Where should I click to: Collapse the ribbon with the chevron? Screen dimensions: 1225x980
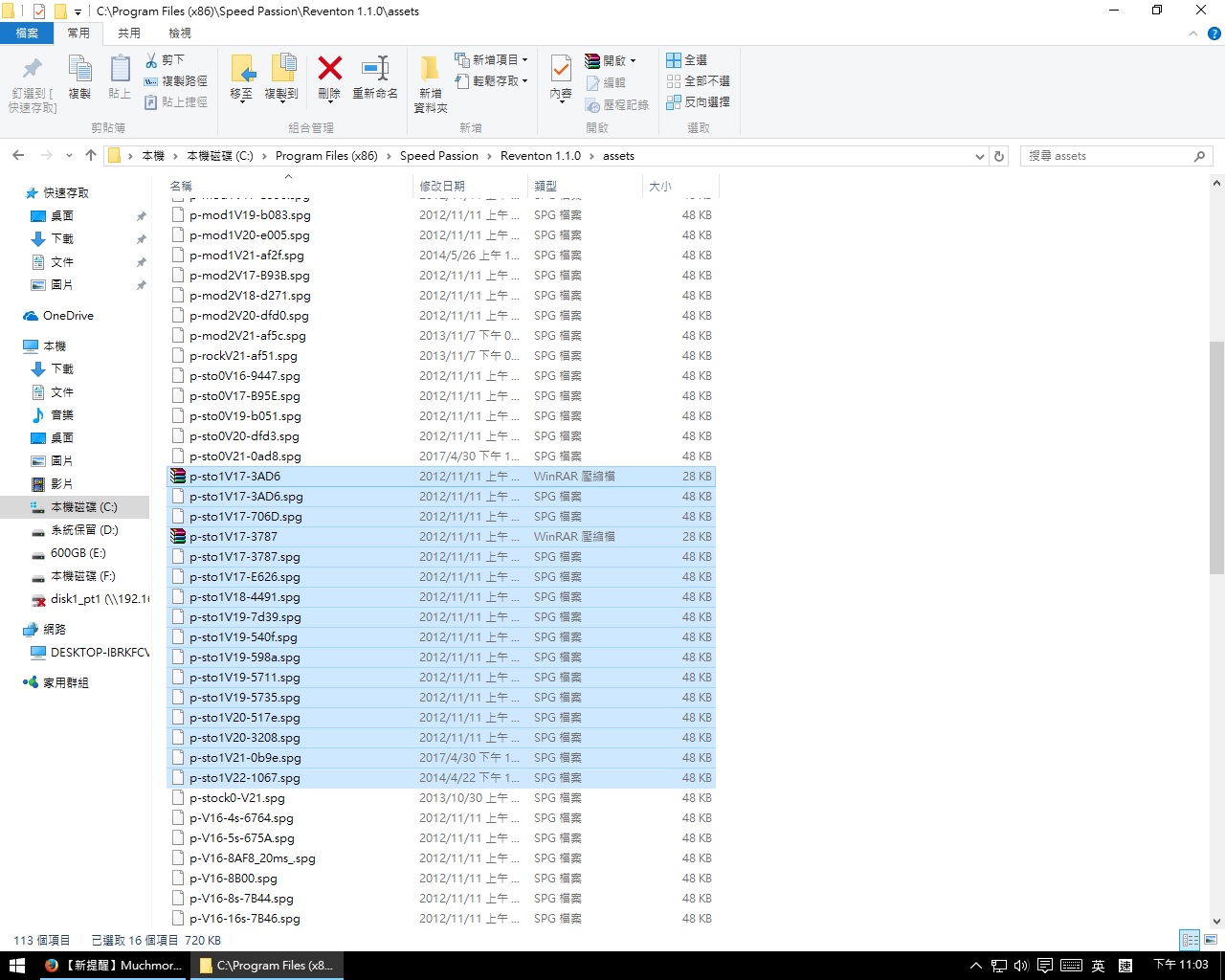(x=1193, y=33)
